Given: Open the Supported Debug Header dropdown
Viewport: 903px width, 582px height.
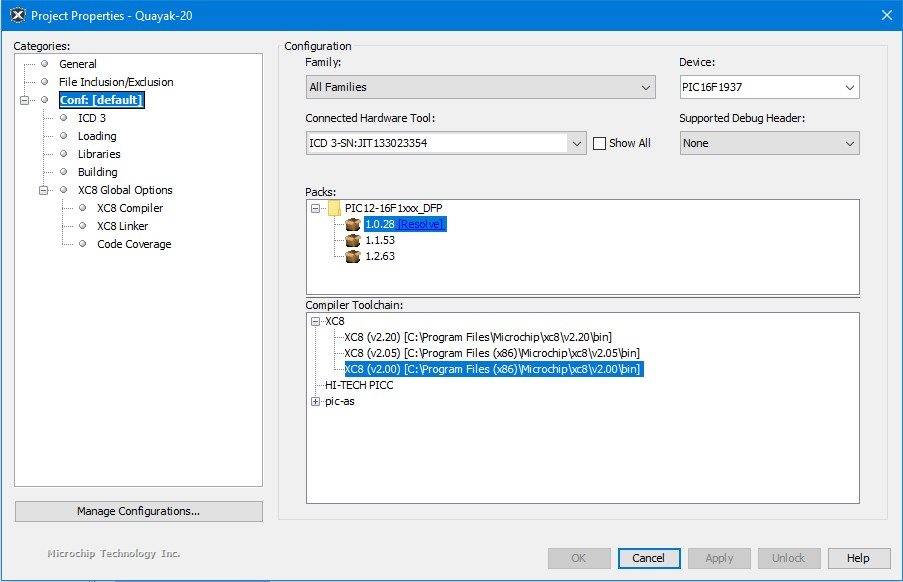Looking at the screenshot, I should [x=768, y=143].
